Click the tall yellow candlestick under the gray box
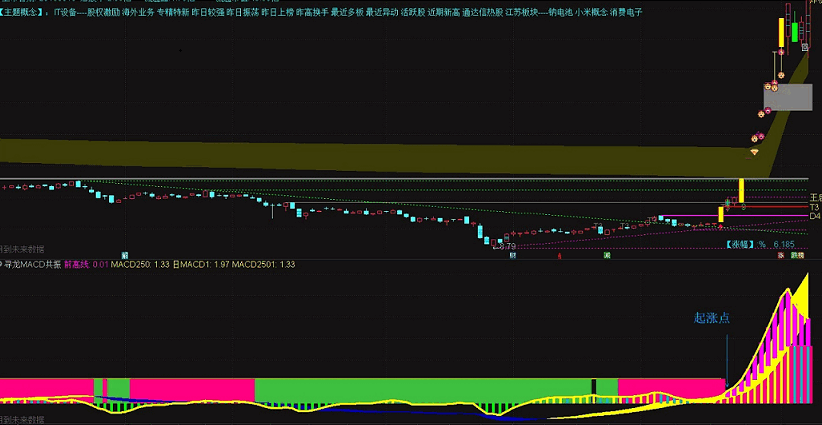This screenshot has height=425, width=822. (742, 191)
